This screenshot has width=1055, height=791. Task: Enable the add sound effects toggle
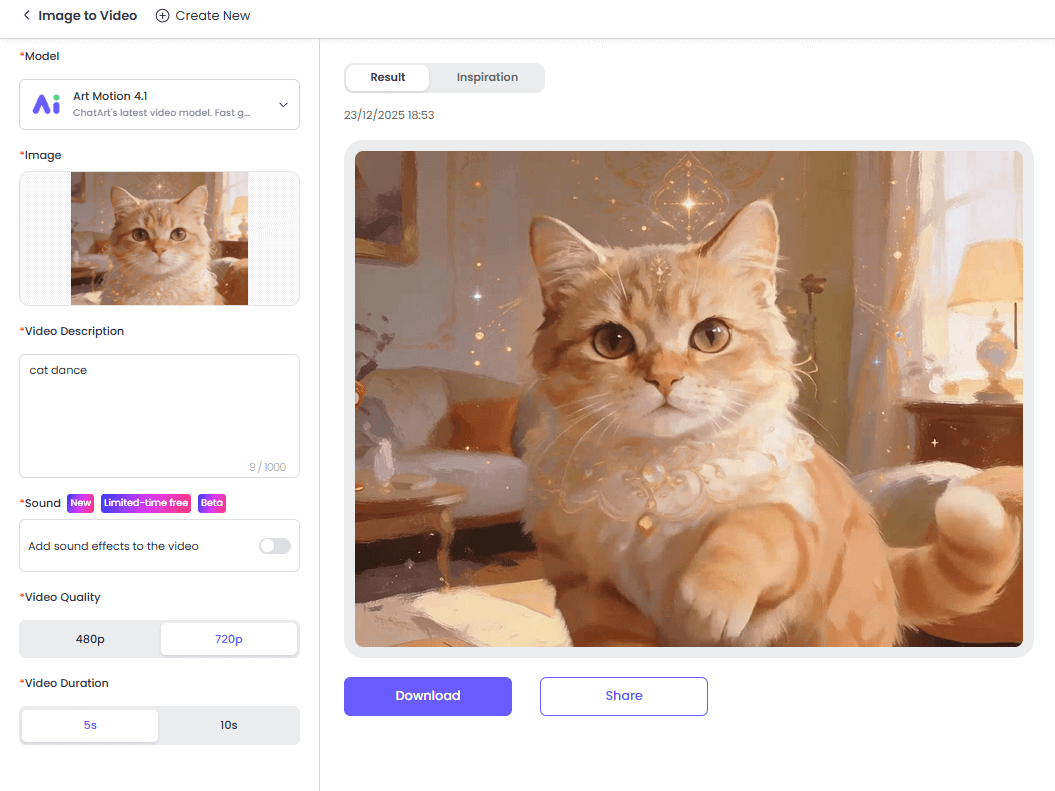pos(274,546)
